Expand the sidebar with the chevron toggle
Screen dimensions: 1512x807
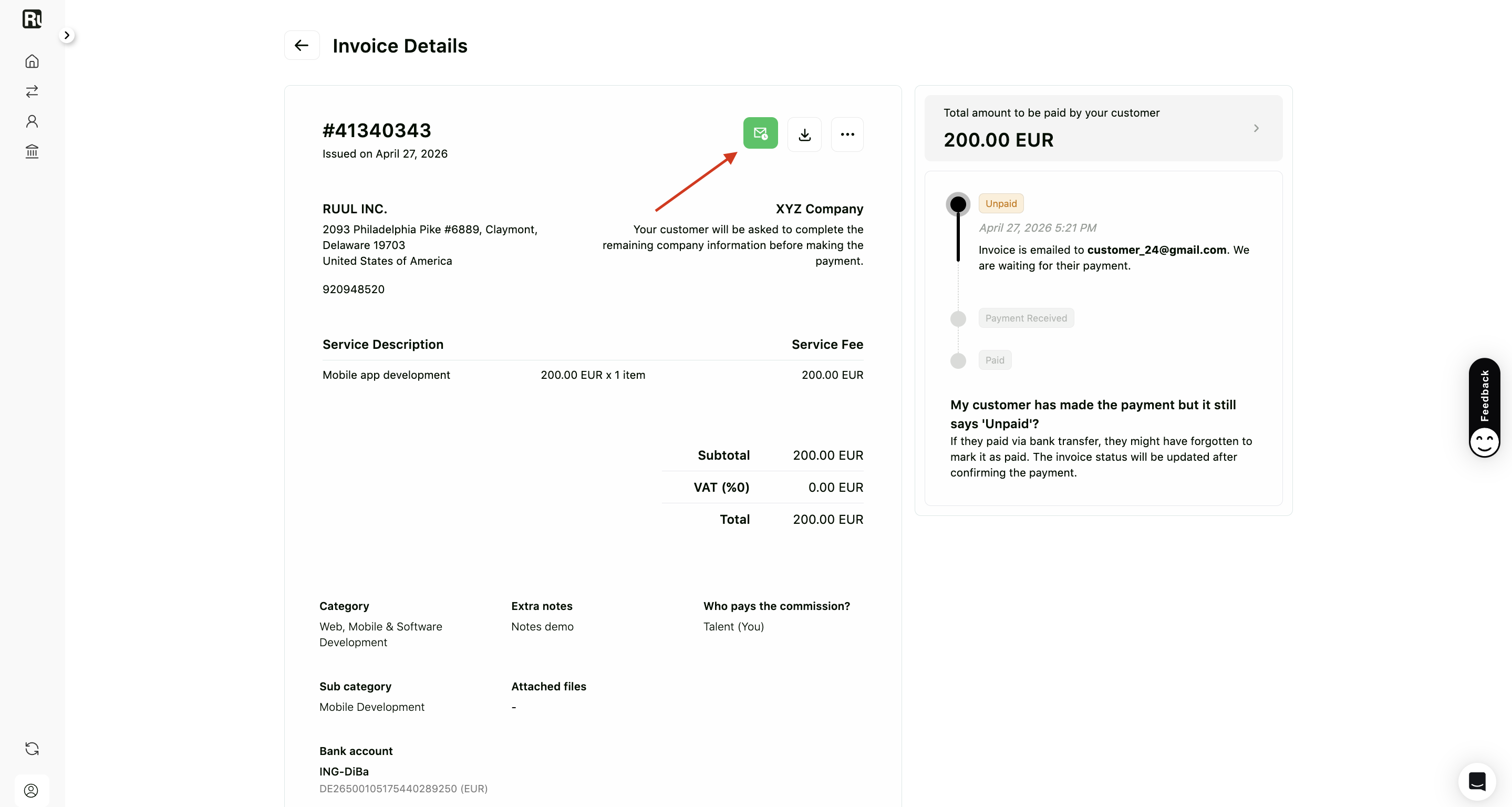click(x=67, y=35)
